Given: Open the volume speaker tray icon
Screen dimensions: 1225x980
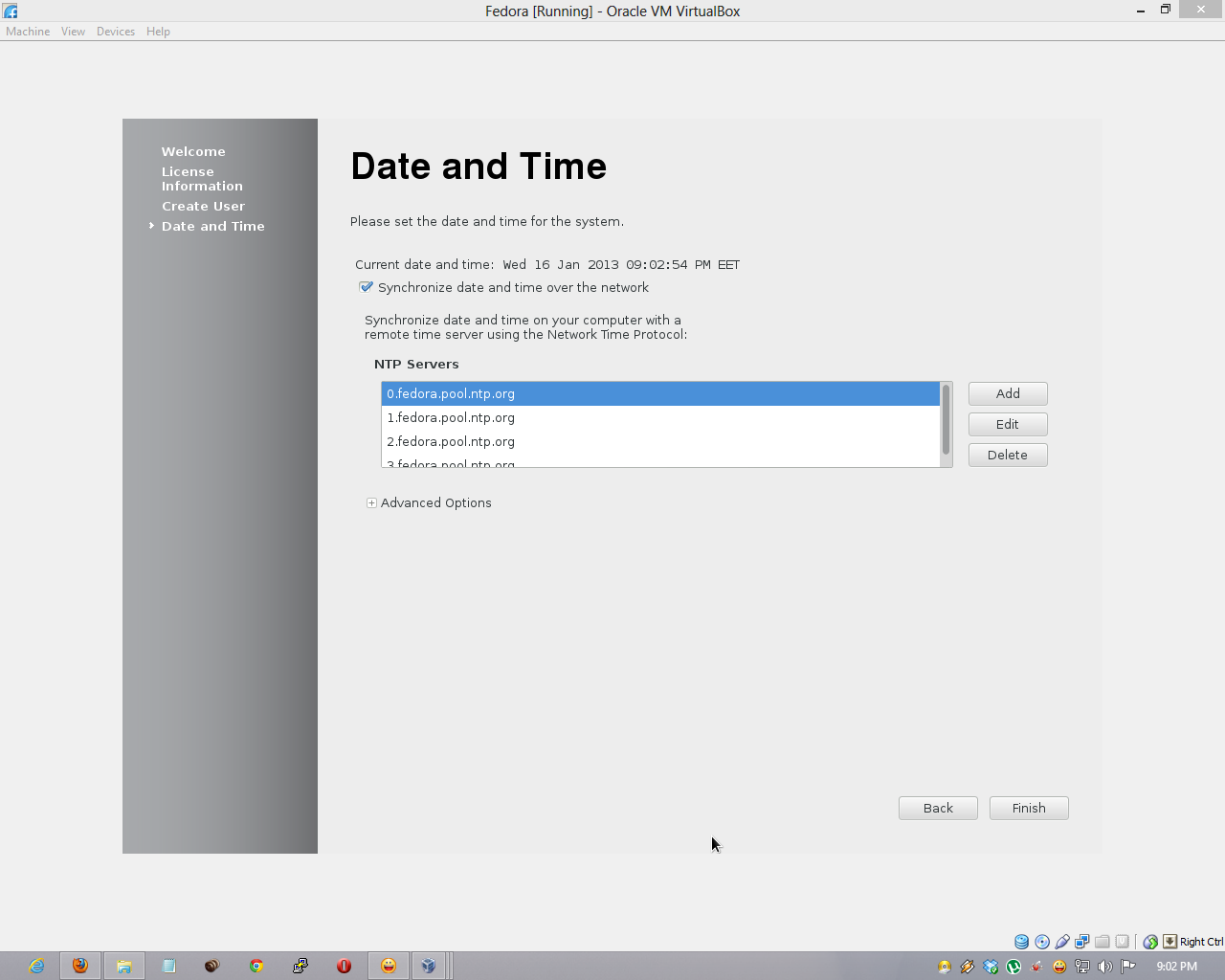Looking at the screenshot, I should 1105,967.
